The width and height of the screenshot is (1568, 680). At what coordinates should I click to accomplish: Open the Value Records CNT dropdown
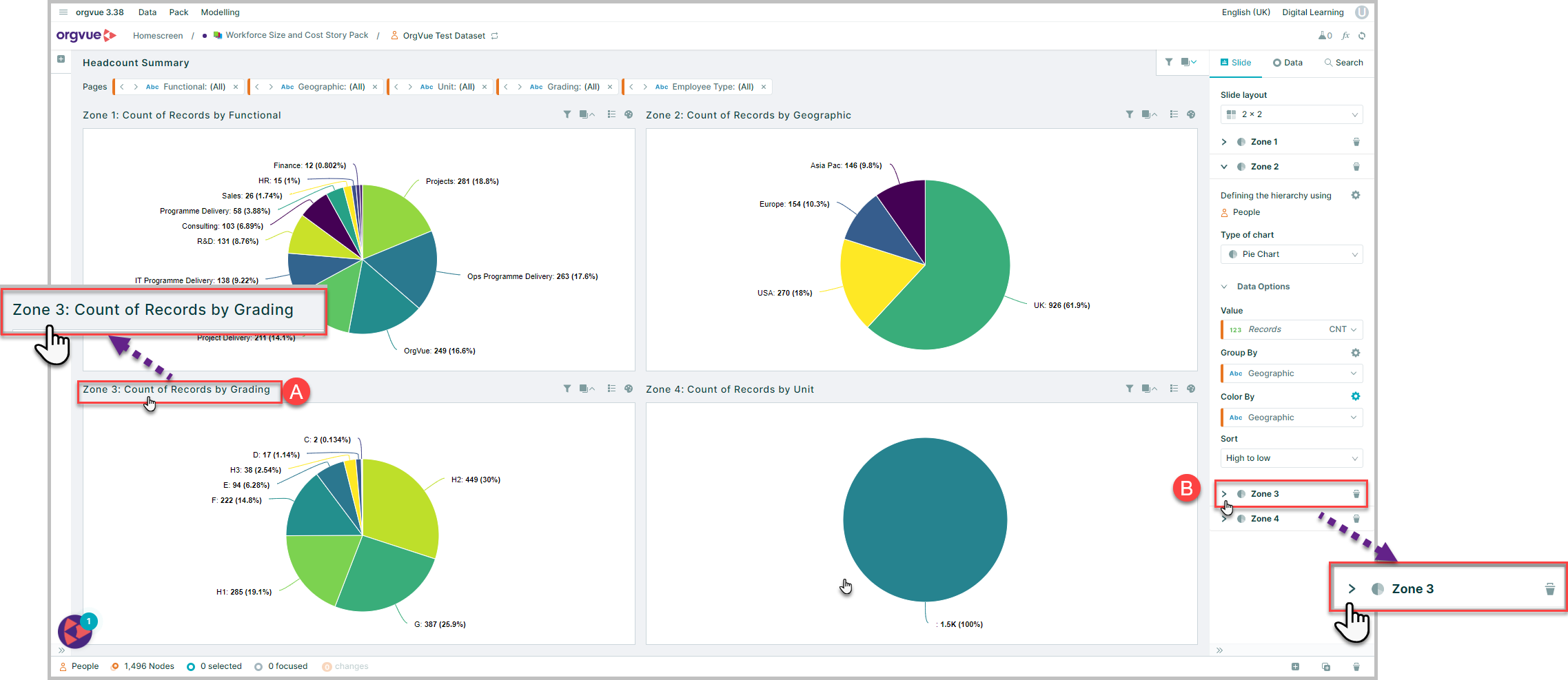1292,329
